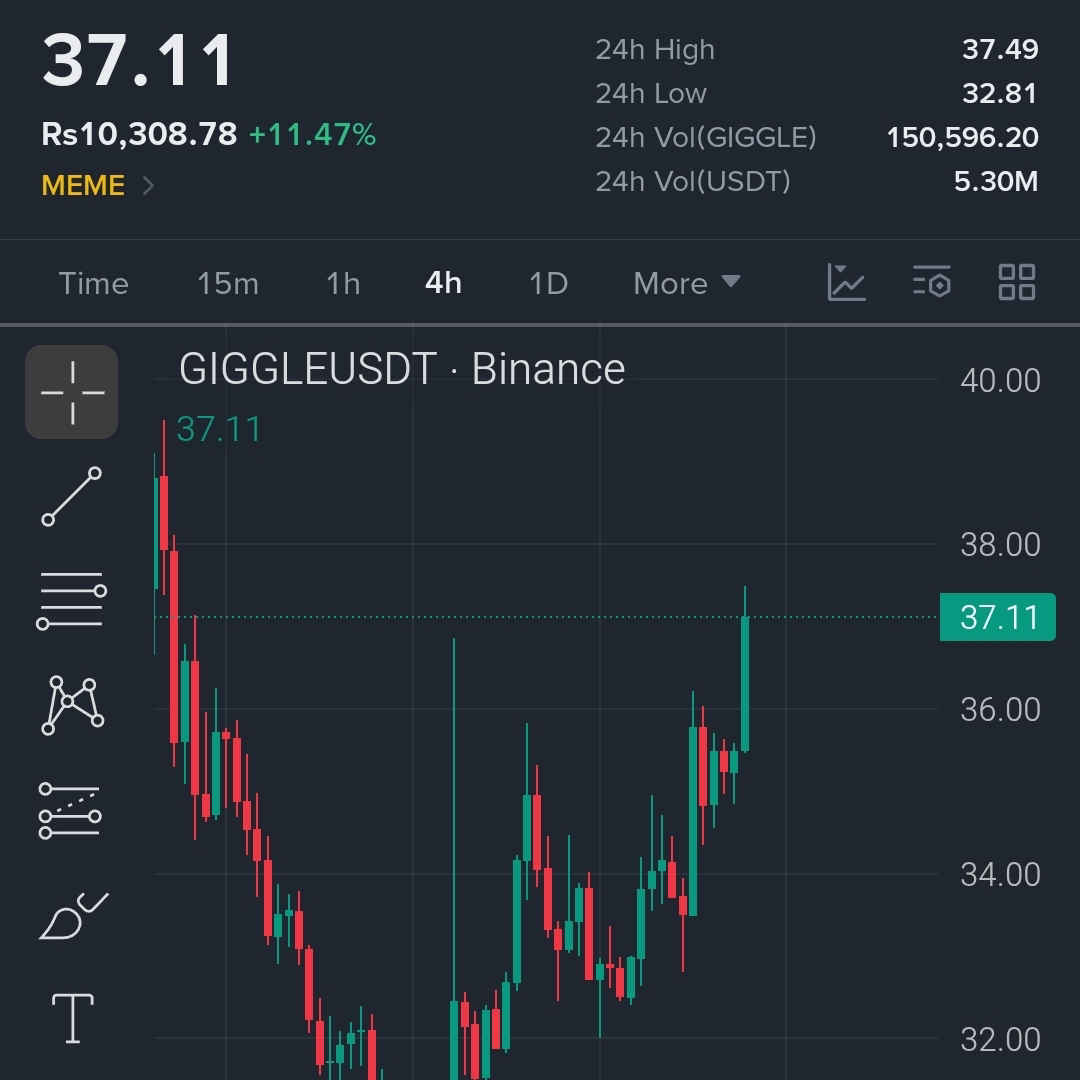Image resolution: width=1080 pixels, height=1080 pixels.
Task: Click the chevron next to MEME
Action: pyautogui.click(x=148, y=185)
